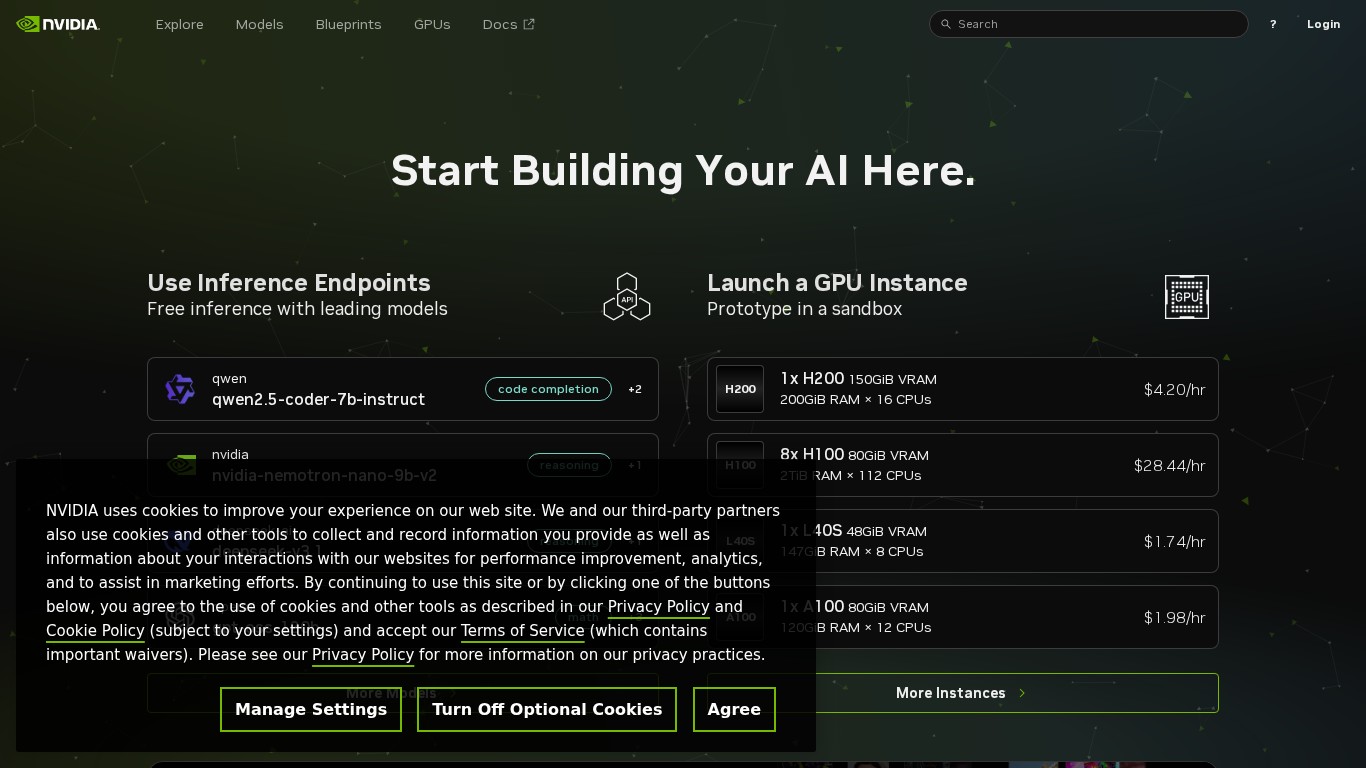Click the $4.20/hr price
Viewport: 1366px width, 768px height.
[x=1175, y=389]
